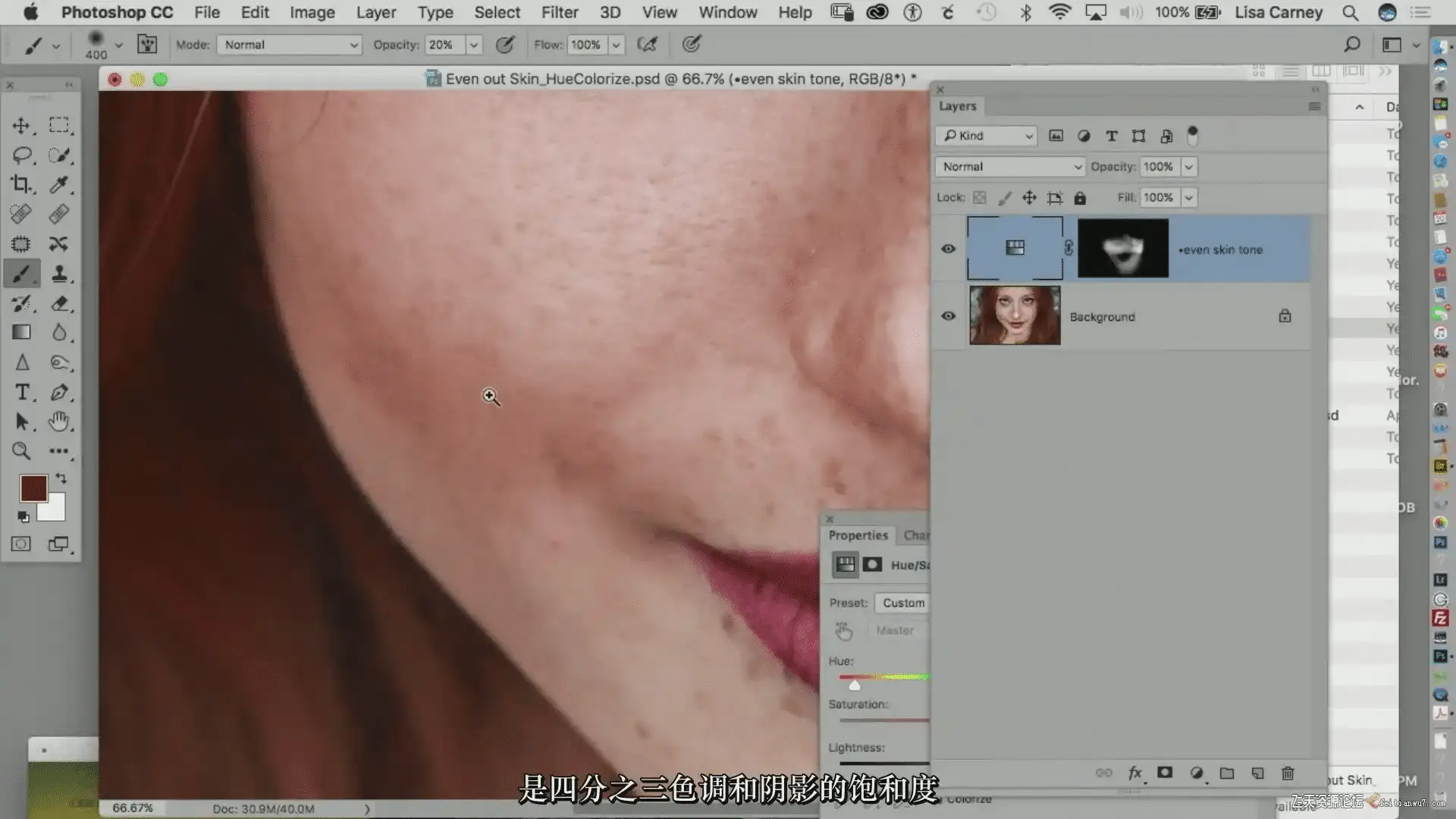This screenshot has height=819, width=1456.
Task: Click the foreground color swatch
Action: click(33, 488)
